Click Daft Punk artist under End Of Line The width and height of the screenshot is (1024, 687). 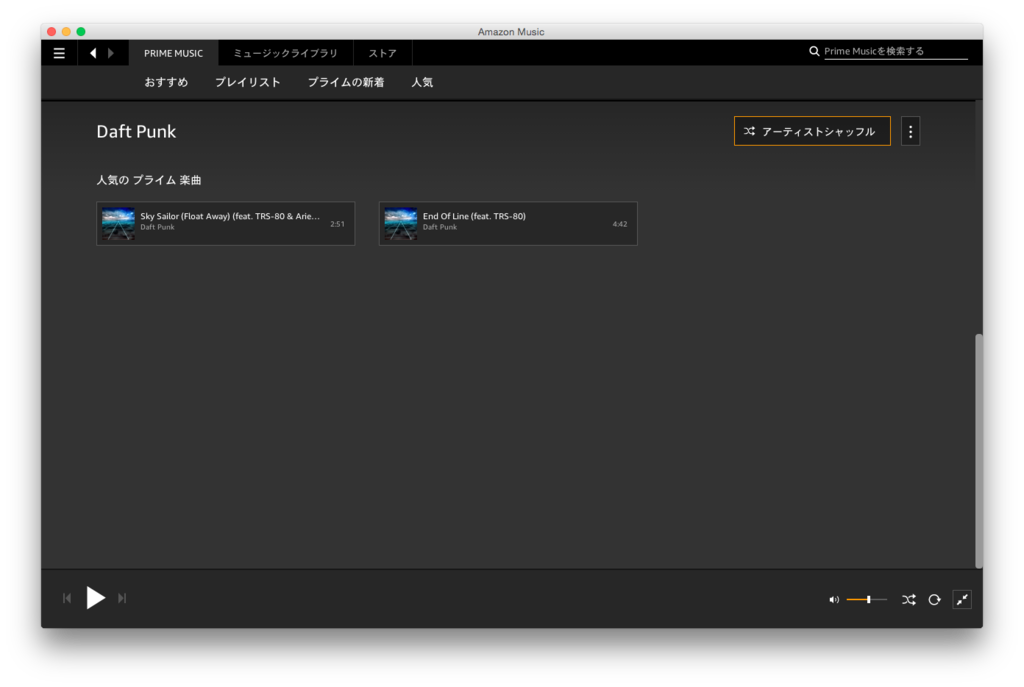coord(440,227)
